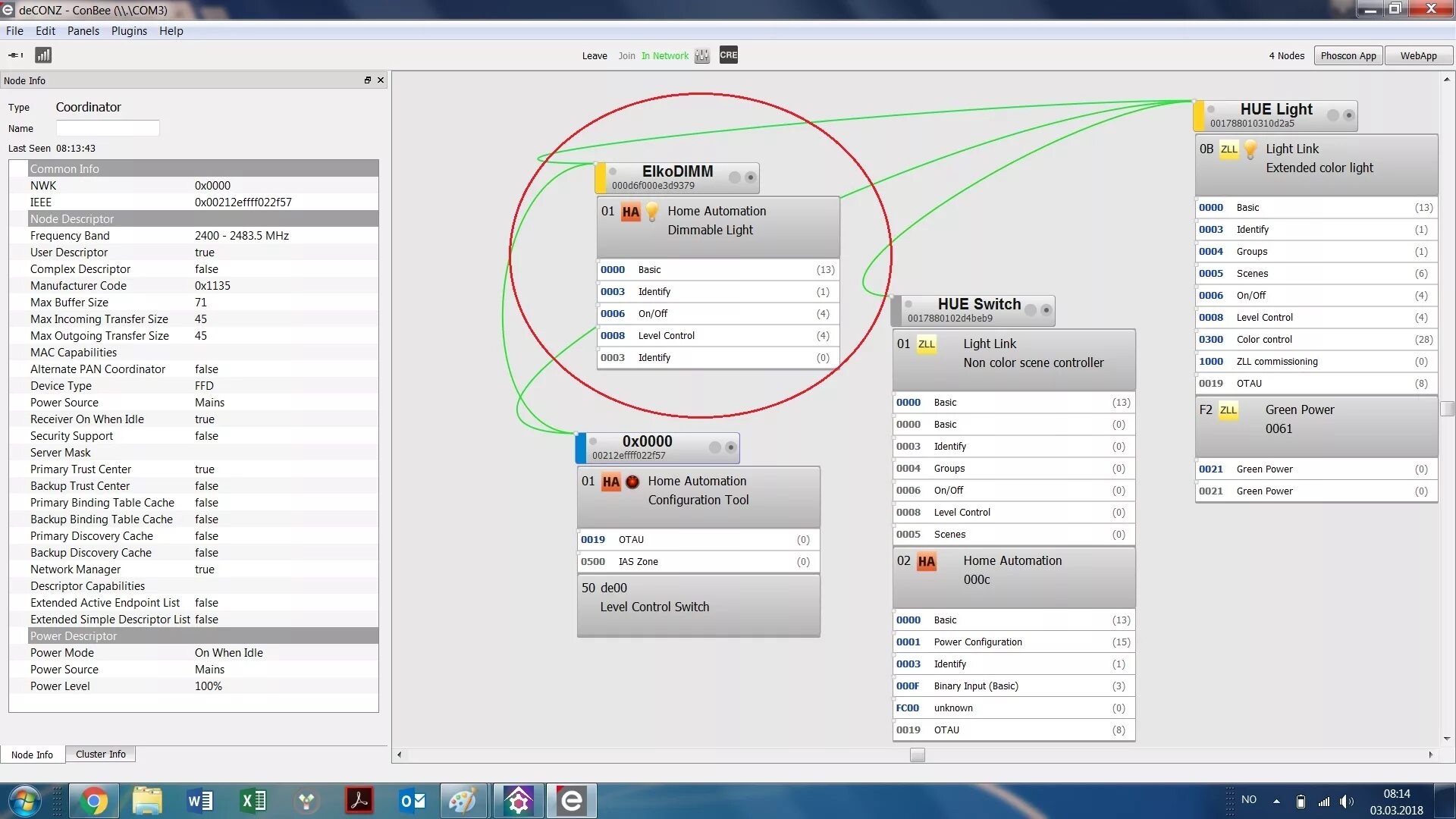1456x819 pixels.
Task: Click the Phoscon App button
Action: point(1348,56)
